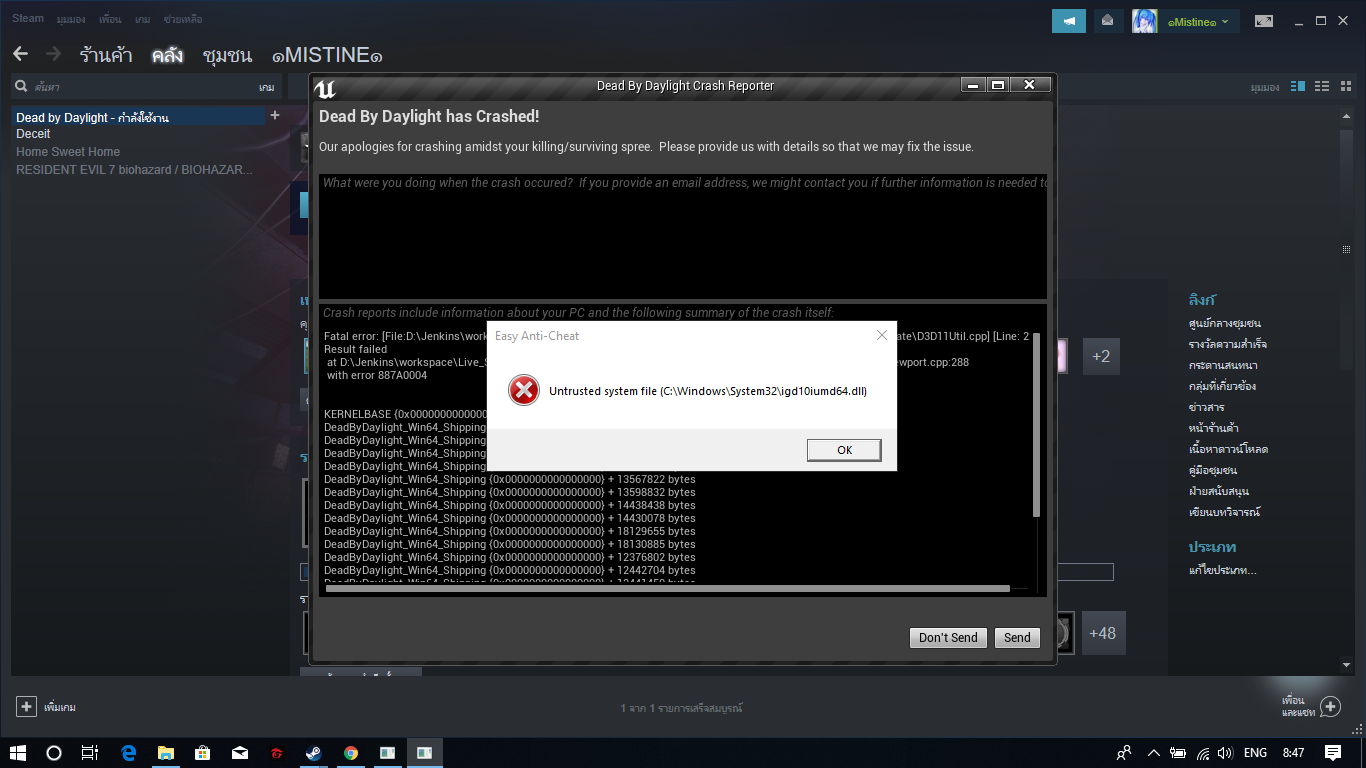Click the Mistine profile avatar

coord(1144,21)
